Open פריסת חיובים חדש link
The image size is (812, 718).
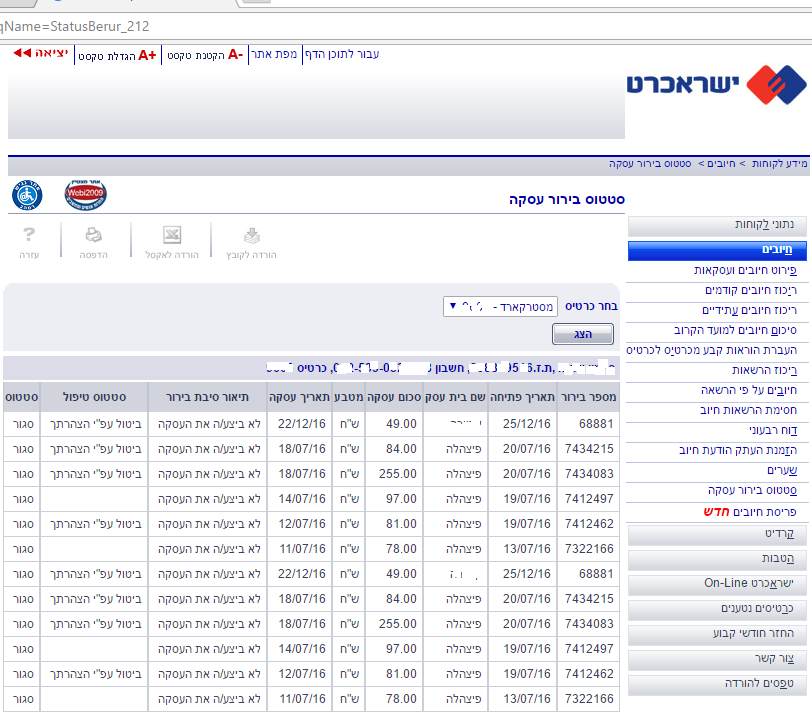750,512
